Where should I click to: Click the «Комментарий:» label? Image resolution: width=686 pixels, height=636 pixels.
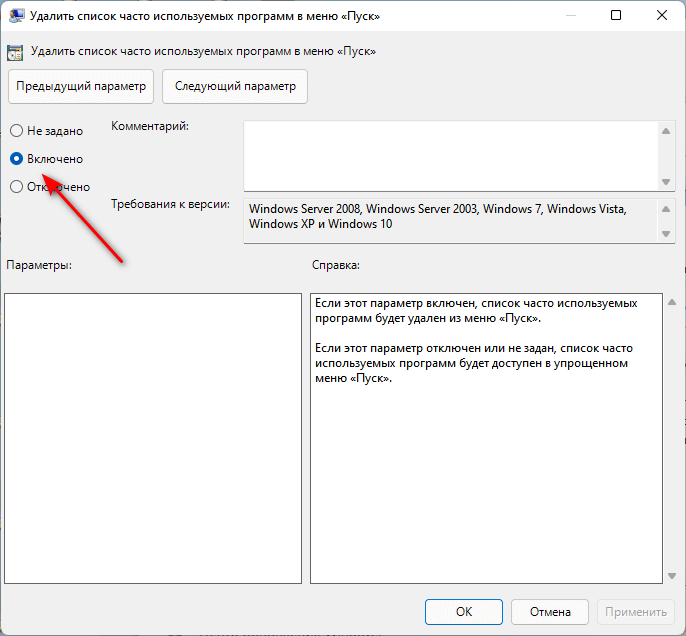pyautogui.click(x=150, y=126)
